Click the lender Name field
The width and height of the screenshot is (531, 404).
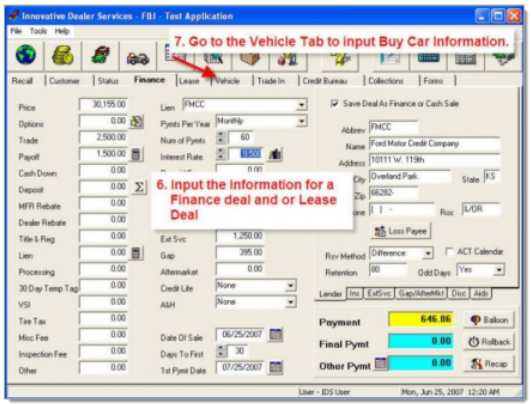point(434,144)
